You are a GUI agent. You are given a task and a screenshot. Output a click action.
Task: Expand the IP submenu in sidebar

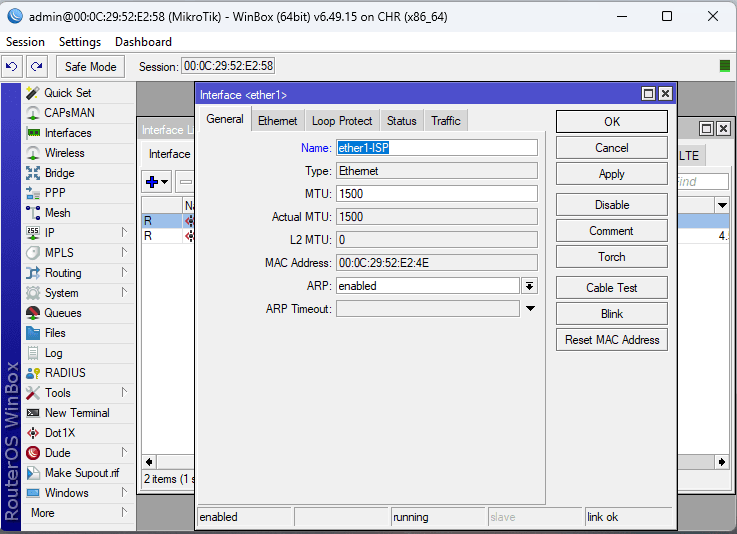(50, 233)
